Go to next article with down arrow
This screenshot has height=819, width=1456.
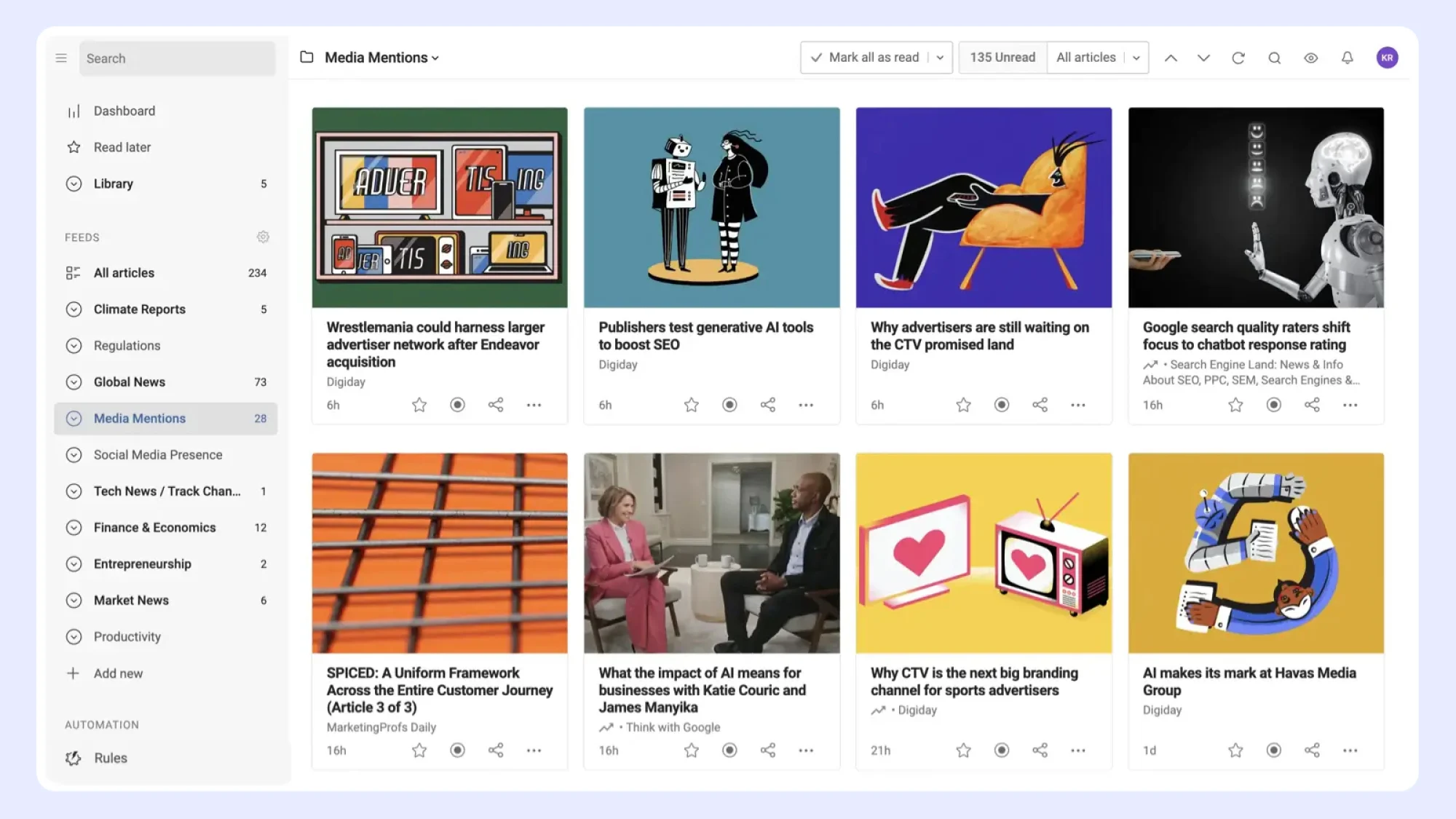tap(1203, 58)
